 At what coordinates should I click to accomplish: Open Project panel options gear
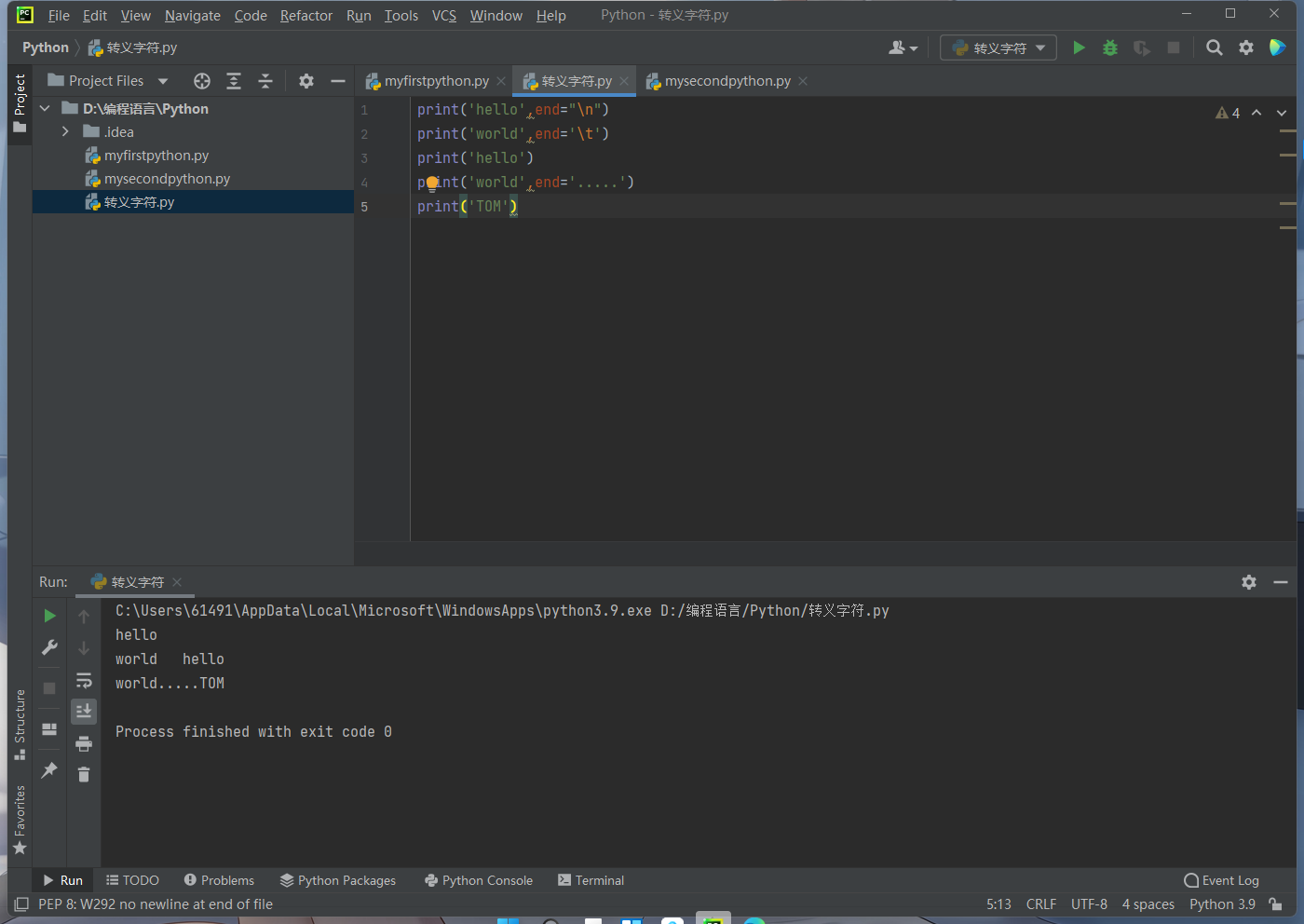pos(306,81)
